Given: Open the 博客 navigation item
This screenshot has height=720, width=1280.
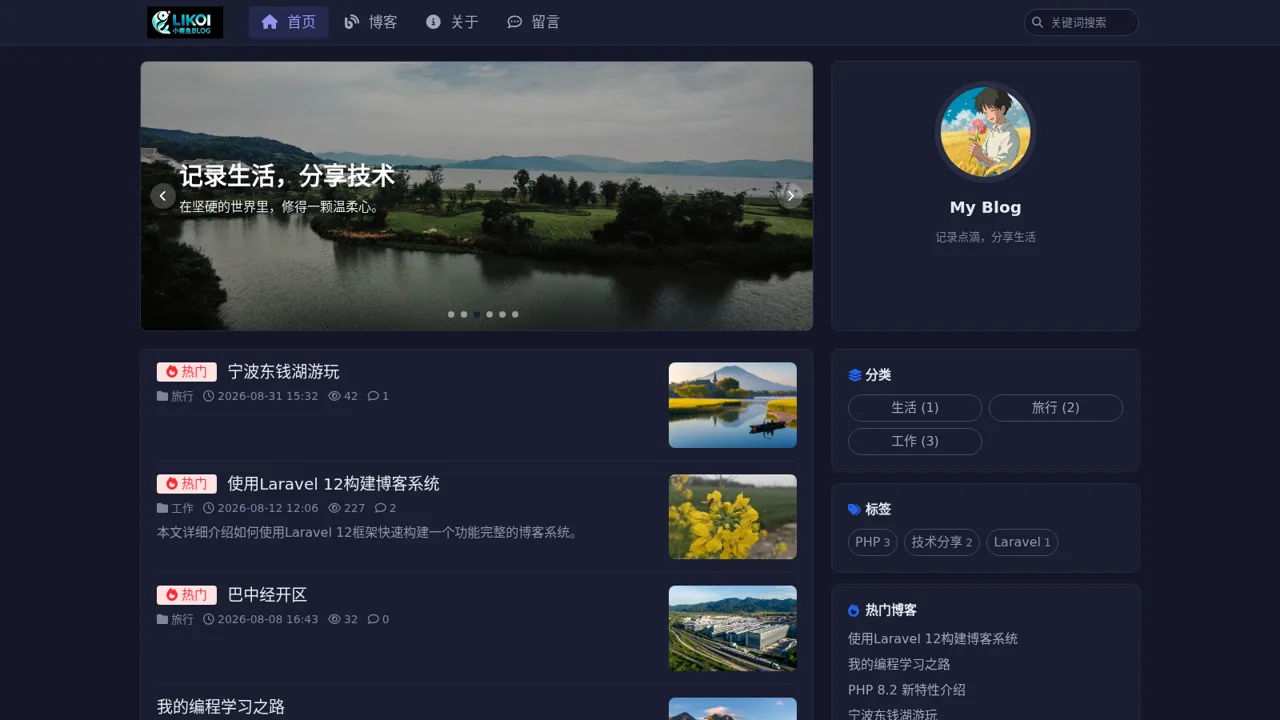Looking at the screenshot, I should pyautogui.click(x=371, y=22).
